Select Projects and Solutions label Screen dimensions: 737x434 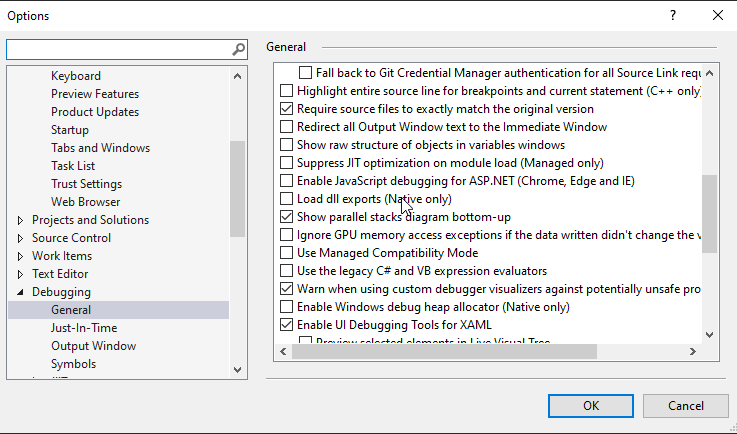90,220
